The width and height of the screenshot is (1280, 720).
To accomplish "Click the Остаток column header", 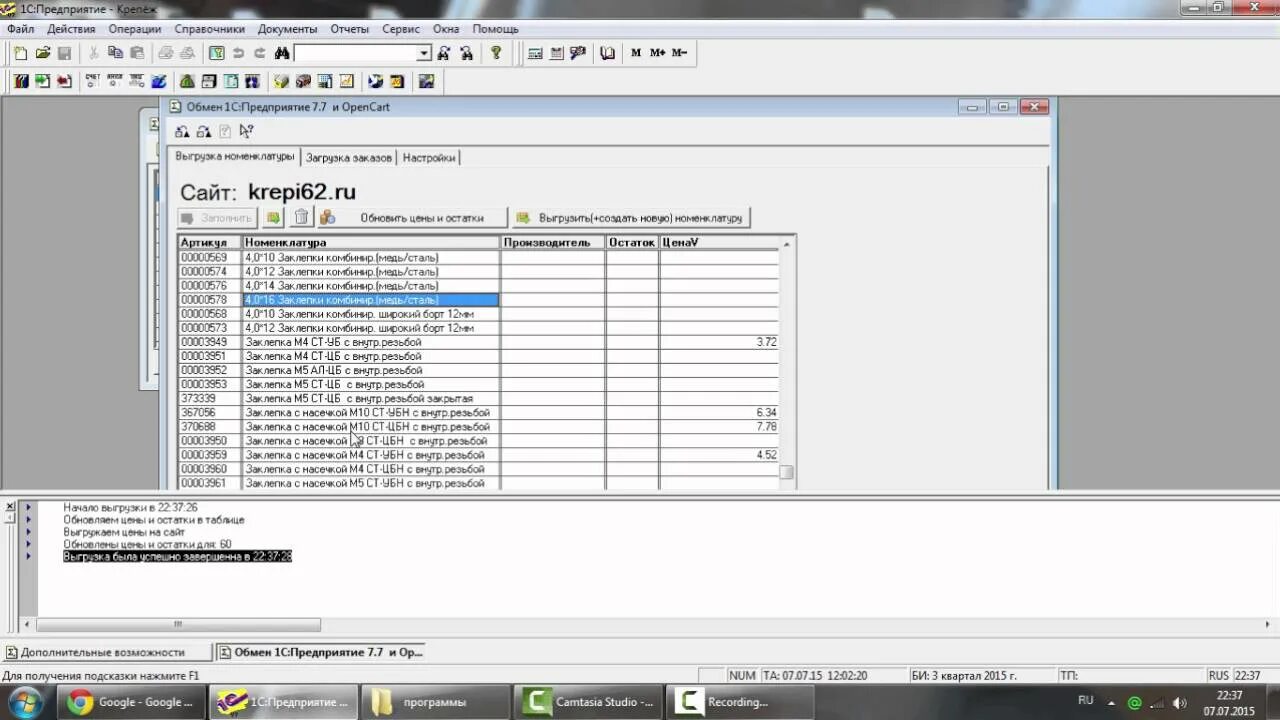I will click(632, 243).
